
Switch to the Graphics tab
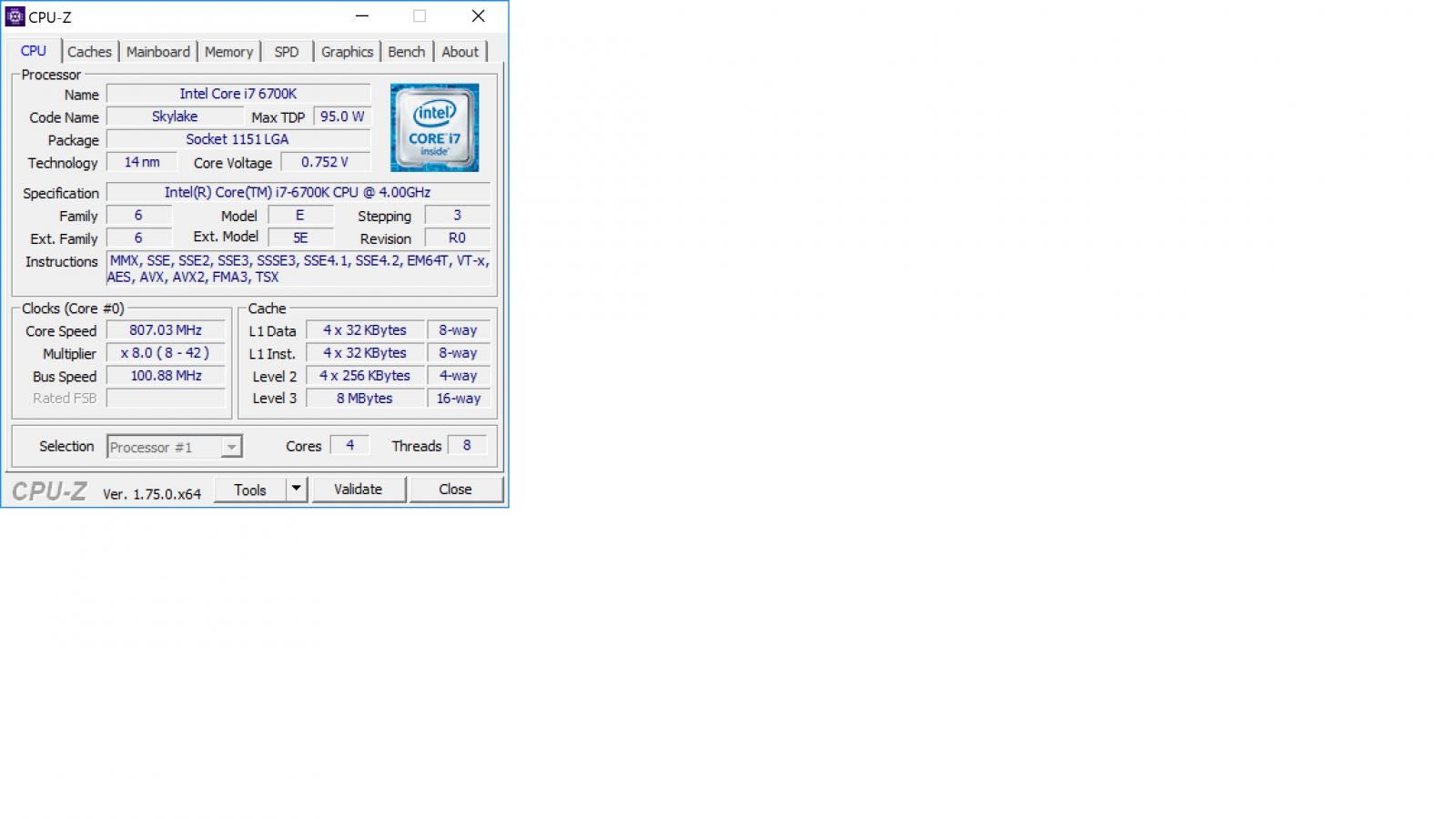(x=347, y=52)
